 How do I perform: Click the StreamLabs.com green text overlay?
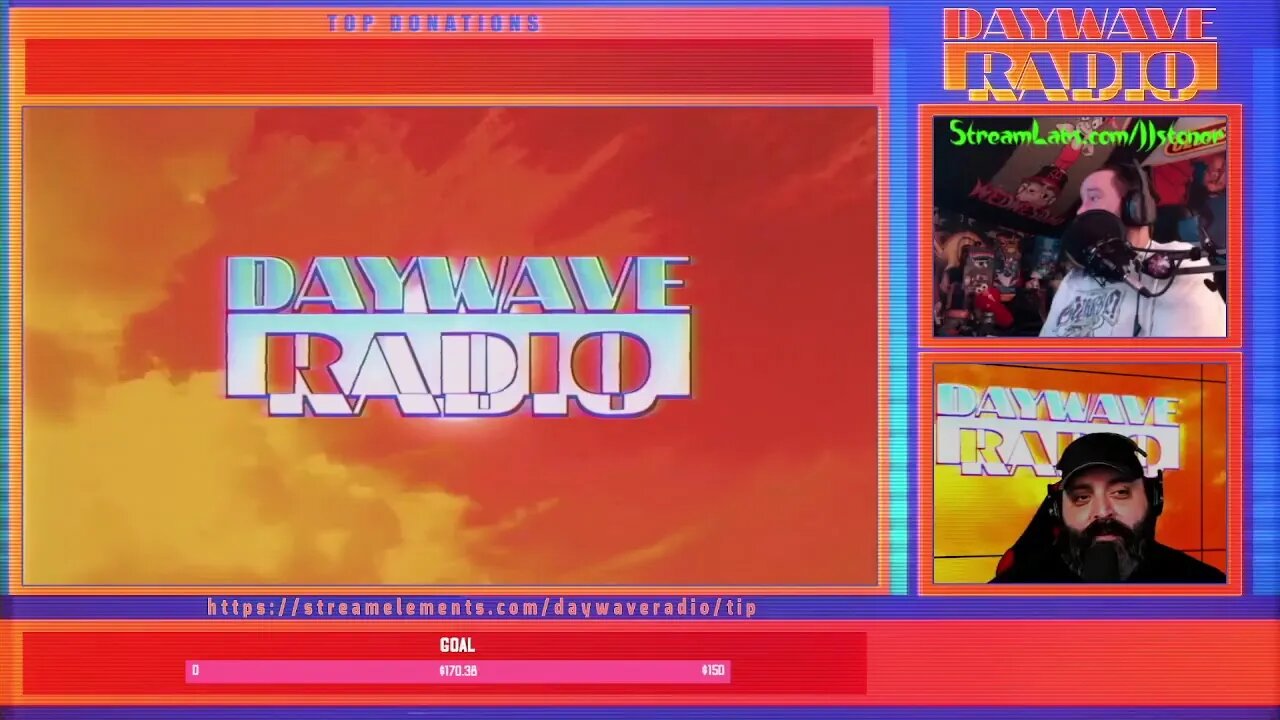click(1086, 133)
